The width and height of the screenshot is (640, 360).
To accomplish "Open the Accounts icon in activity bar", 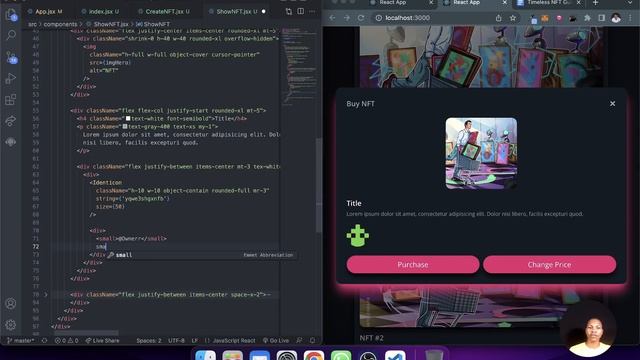I will pos(11,304).
